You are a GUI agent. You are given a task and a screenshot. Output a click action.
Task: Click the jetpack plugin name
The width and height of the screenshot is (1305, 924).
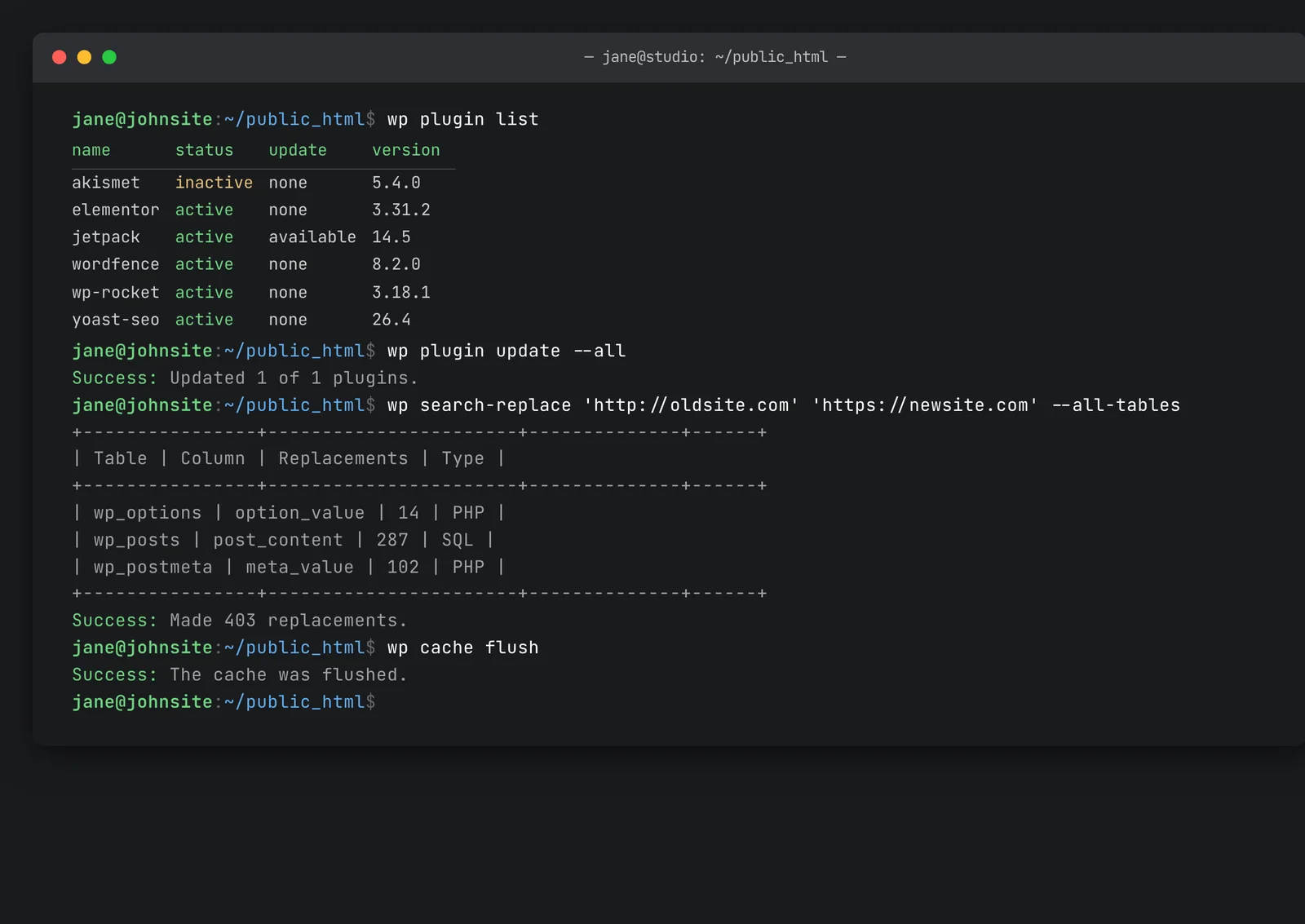point(106,237)
